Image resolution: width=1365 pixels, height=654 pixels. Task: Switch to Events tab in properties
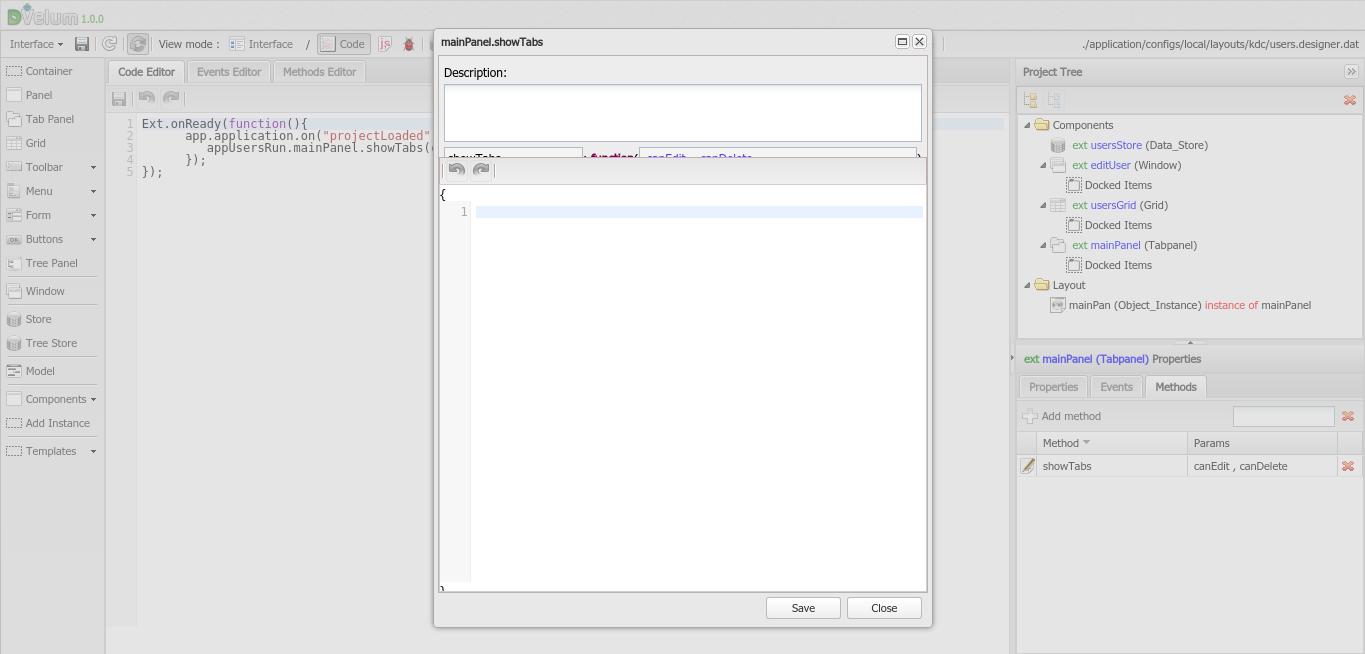1116,387
